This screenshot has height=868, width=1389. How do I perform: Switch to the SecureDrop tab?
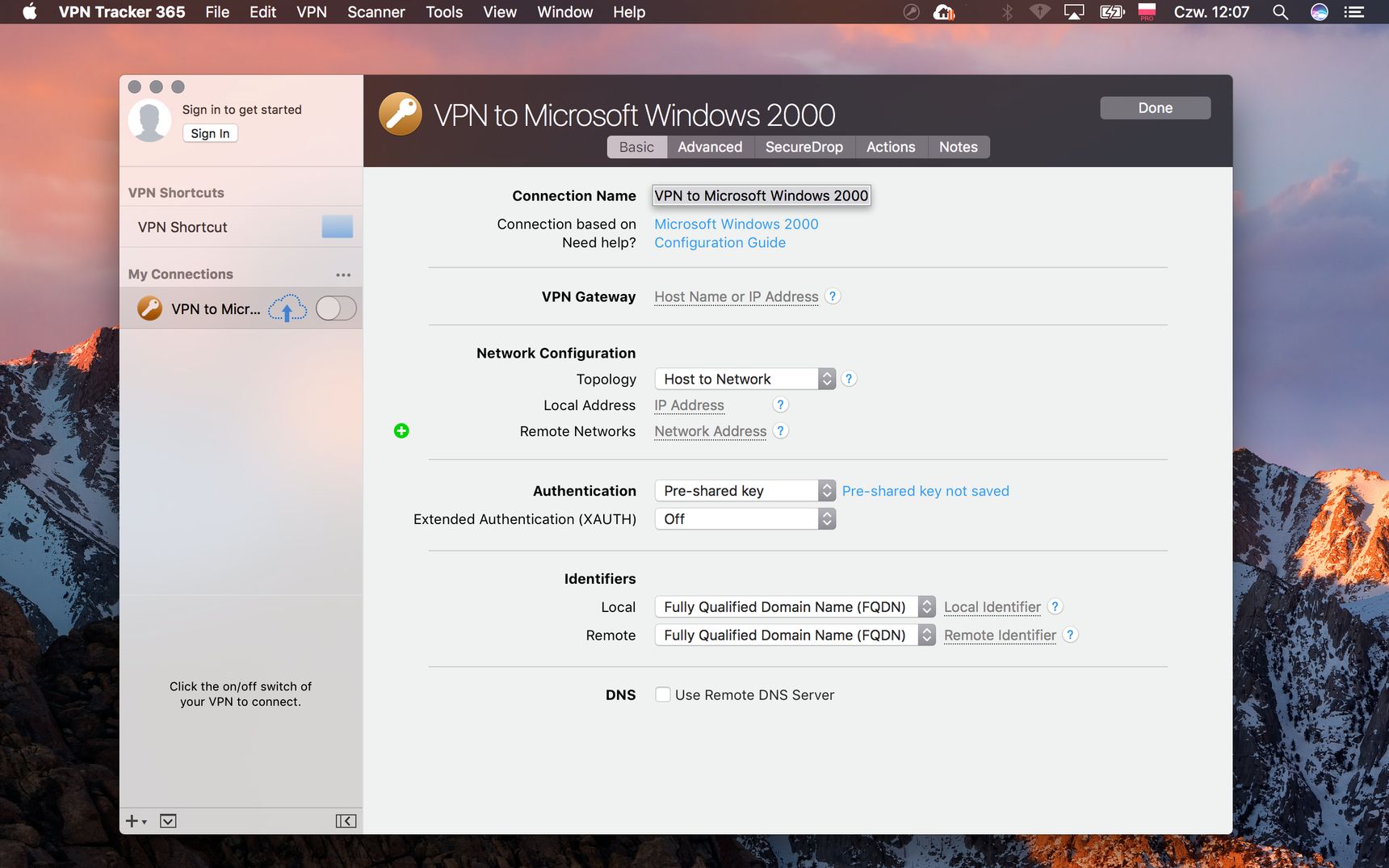point(804,147)
